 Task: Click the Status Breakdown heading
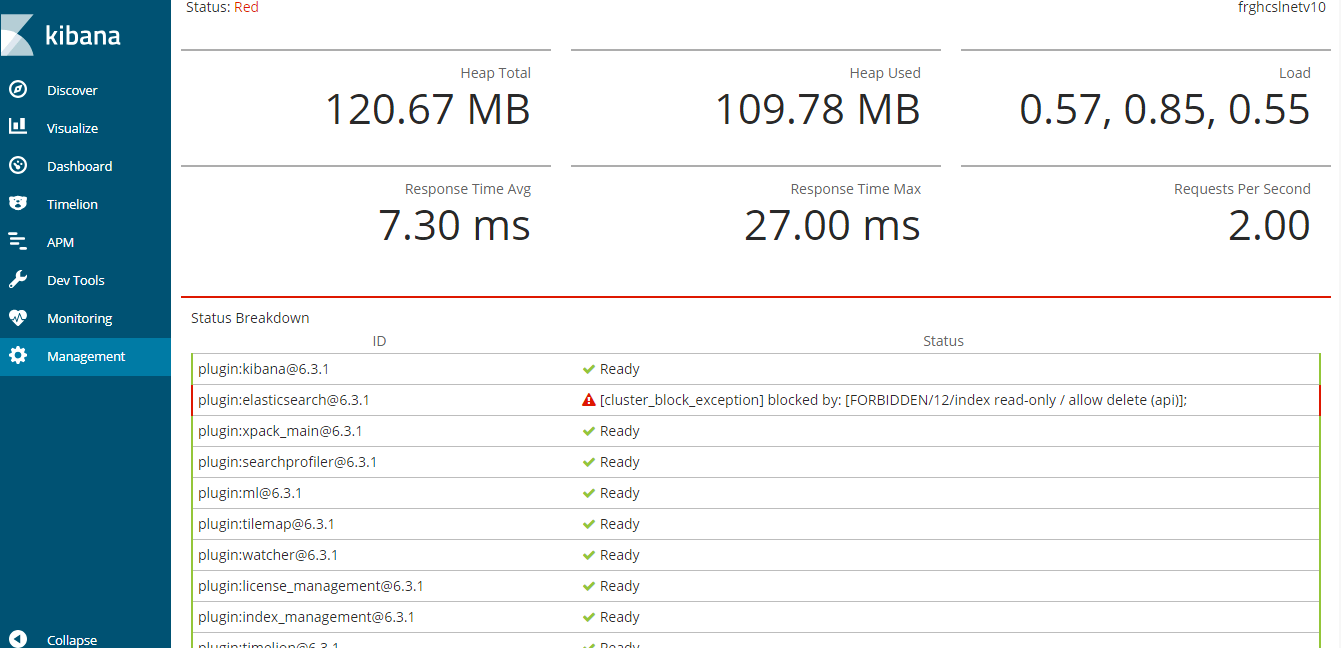pyautogui.click(x=250, y=318)
